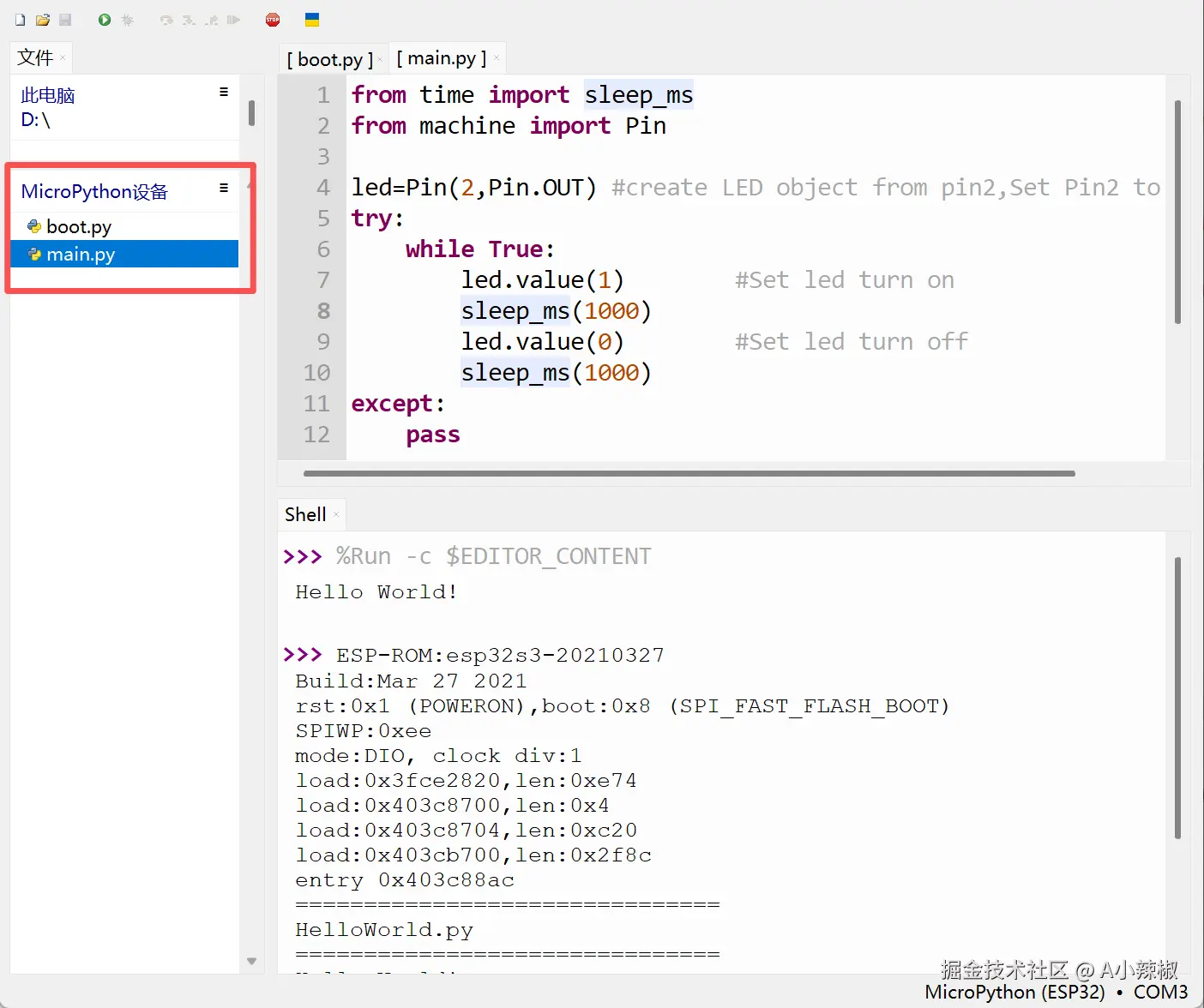This screenshot has height=1008, width=1204.
Task: Open the menu icon beside 此电脑
Action: pos(224,92)
